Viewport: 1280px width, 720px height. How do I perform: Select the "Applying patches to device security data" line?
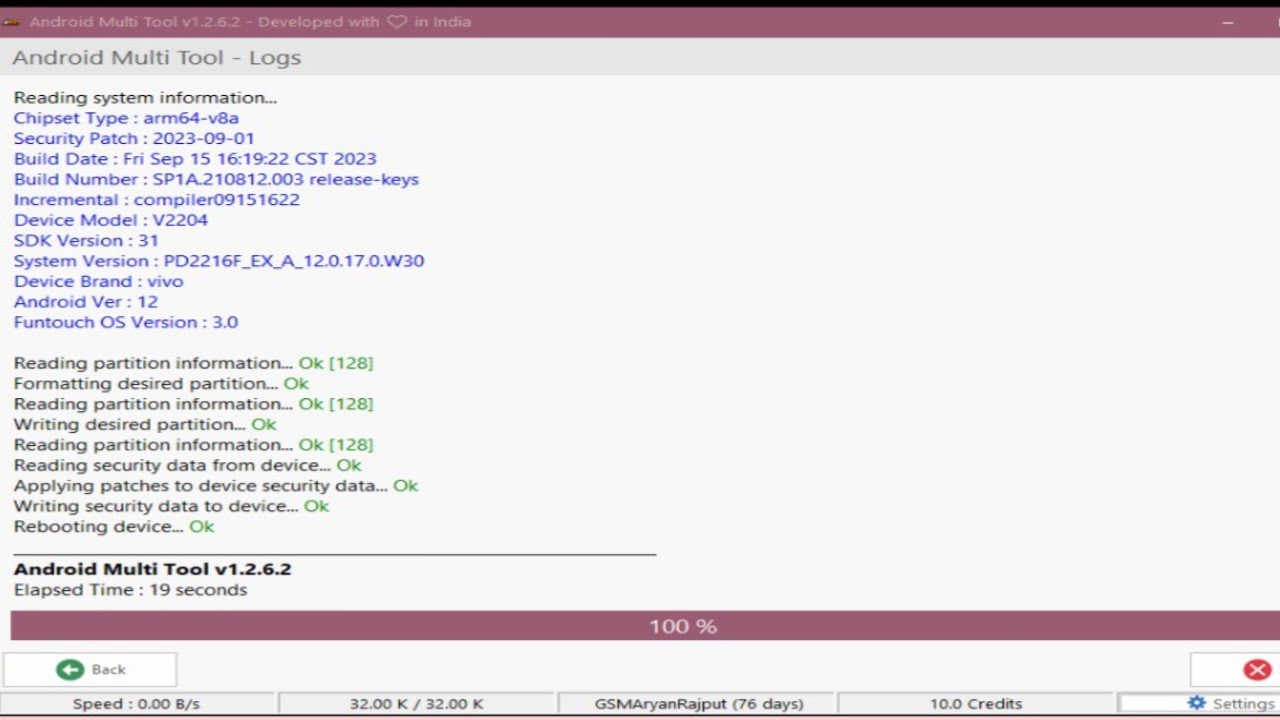click(x=216, y=486)
